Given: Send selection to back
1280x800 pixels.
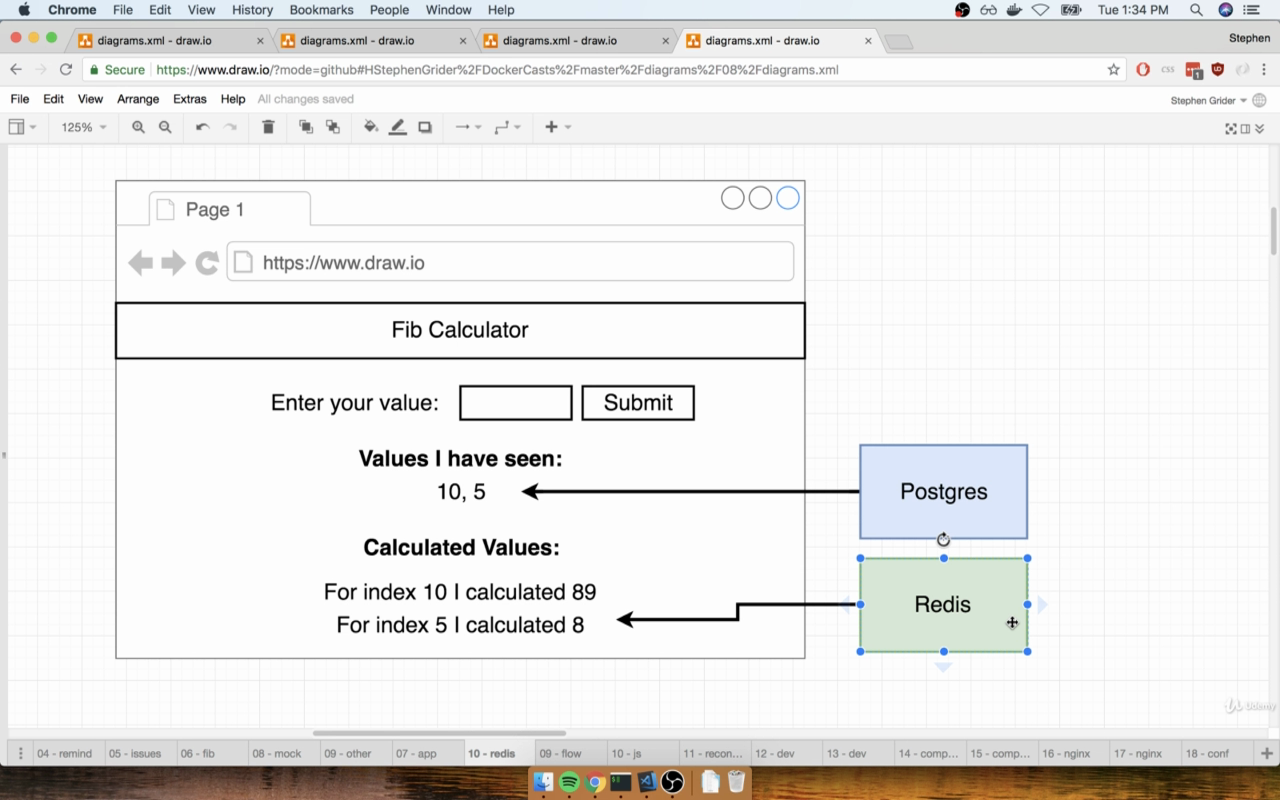Looking at the screenshot, I should pos(333,127).
